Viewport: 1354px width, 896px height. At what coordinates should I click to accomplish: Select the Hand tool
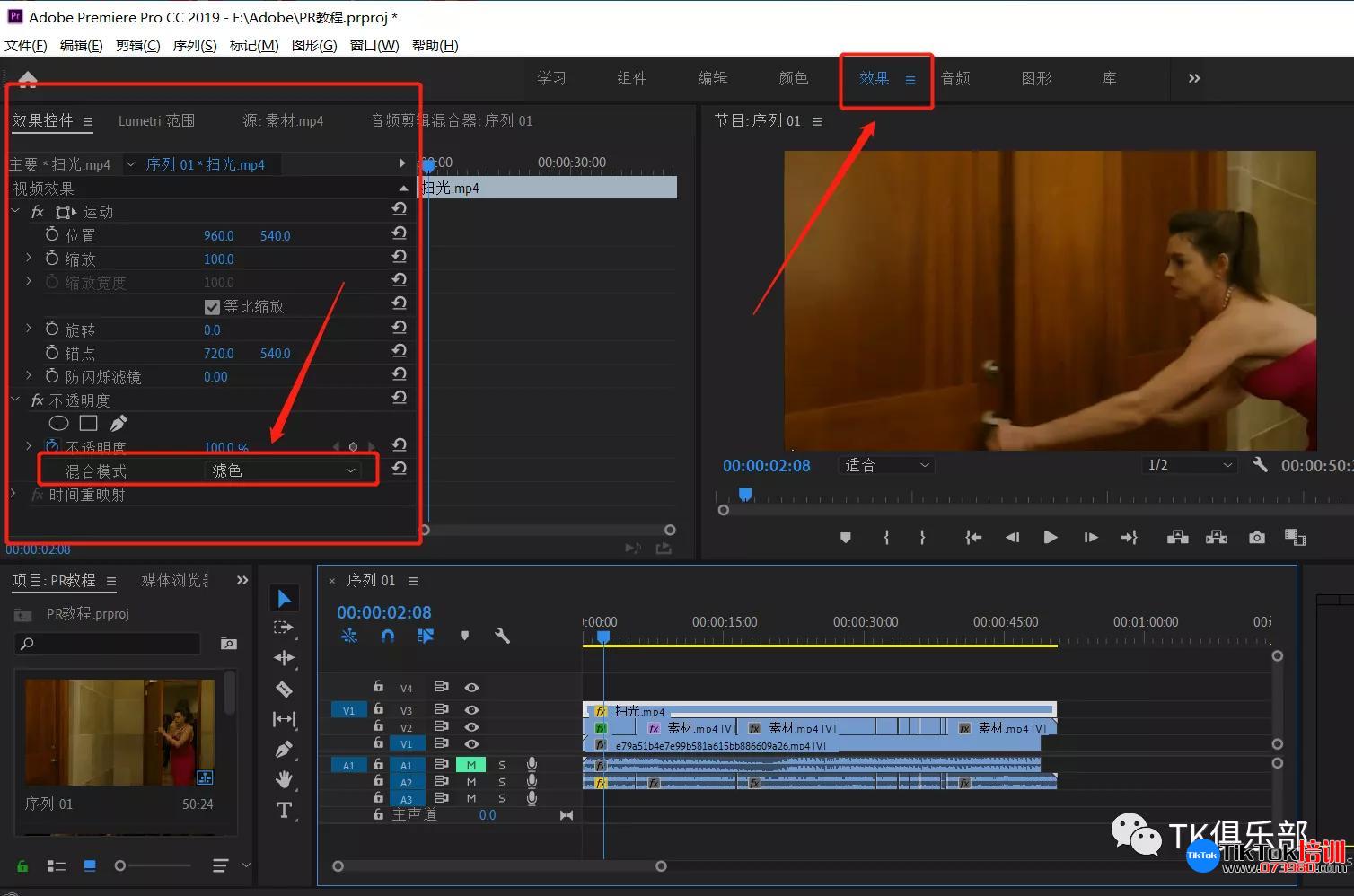pyautogui.click(x=285, y=779)
